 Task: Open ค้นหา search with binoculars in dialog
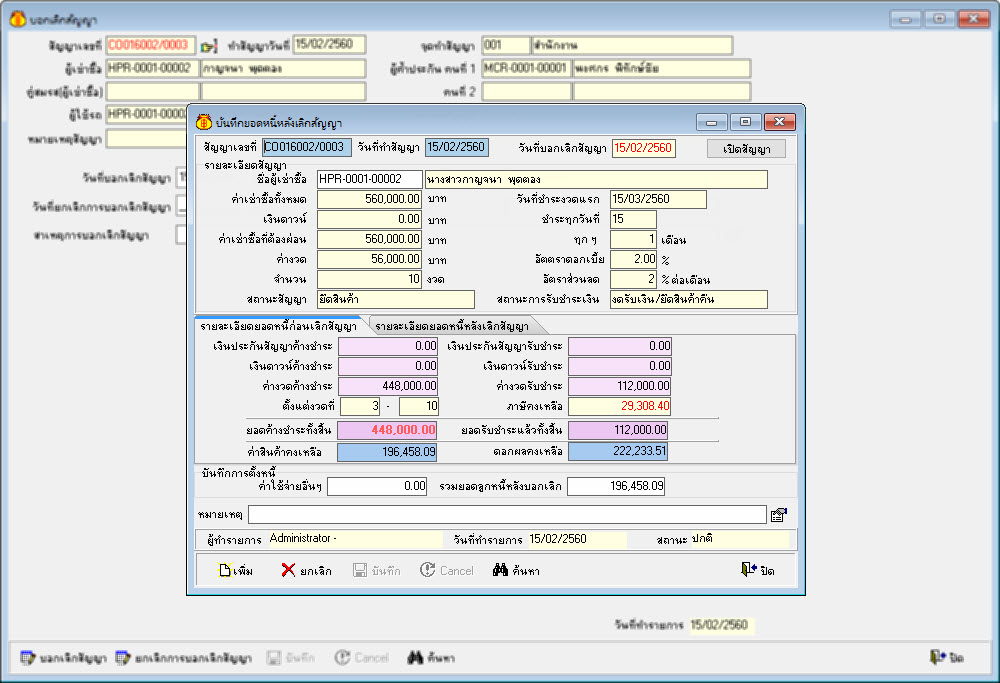point(516,570)
